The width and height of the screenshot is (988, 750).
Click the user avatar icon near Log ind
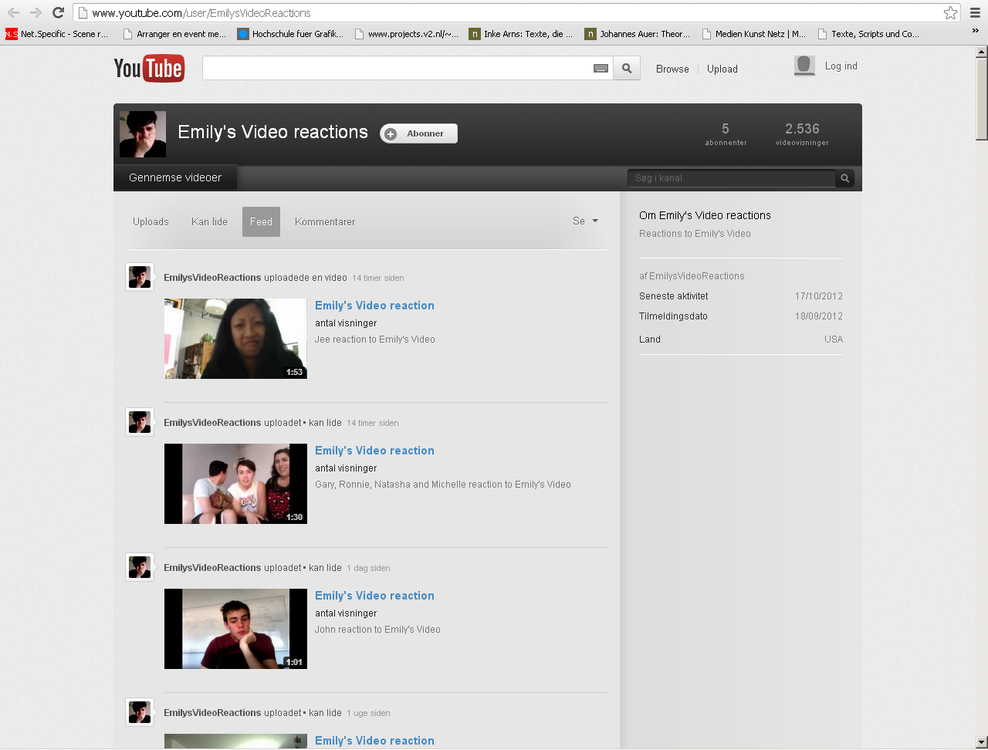coord(804,66)
